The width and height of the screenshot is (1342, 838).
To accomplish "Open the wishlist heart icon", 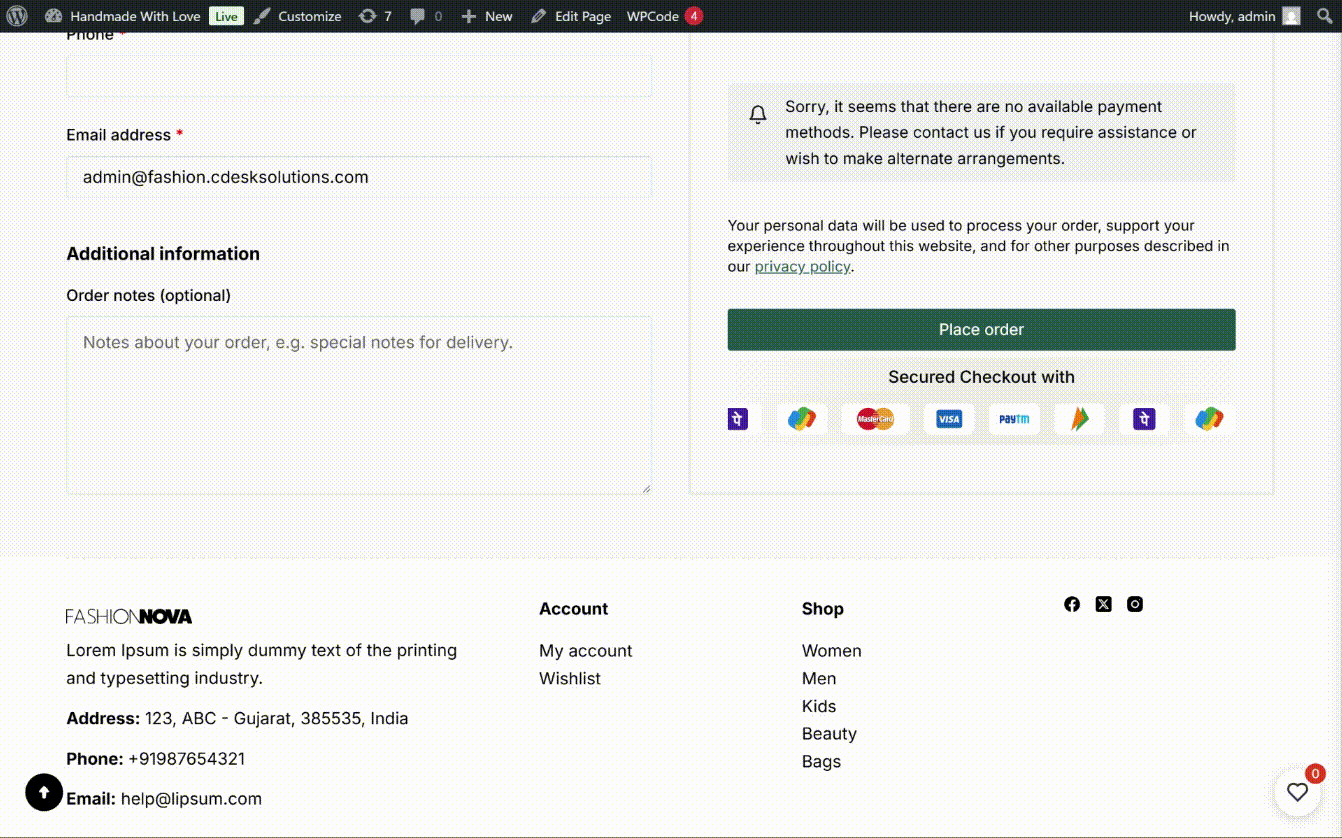I will pos(1297,792).
